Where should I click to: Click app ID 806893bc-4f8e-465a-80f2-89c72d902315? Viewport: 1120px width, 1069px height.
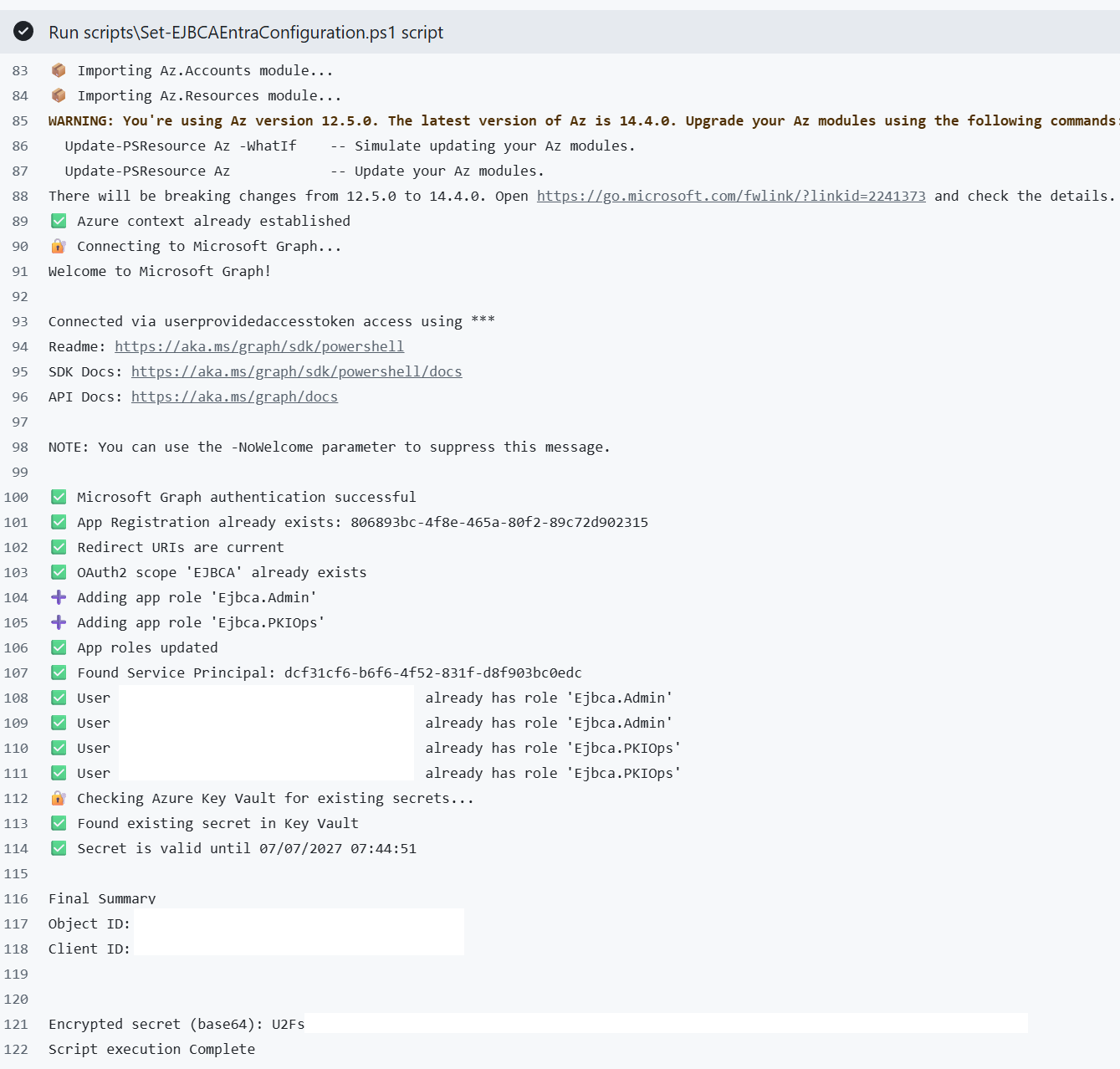coord(499,522)
